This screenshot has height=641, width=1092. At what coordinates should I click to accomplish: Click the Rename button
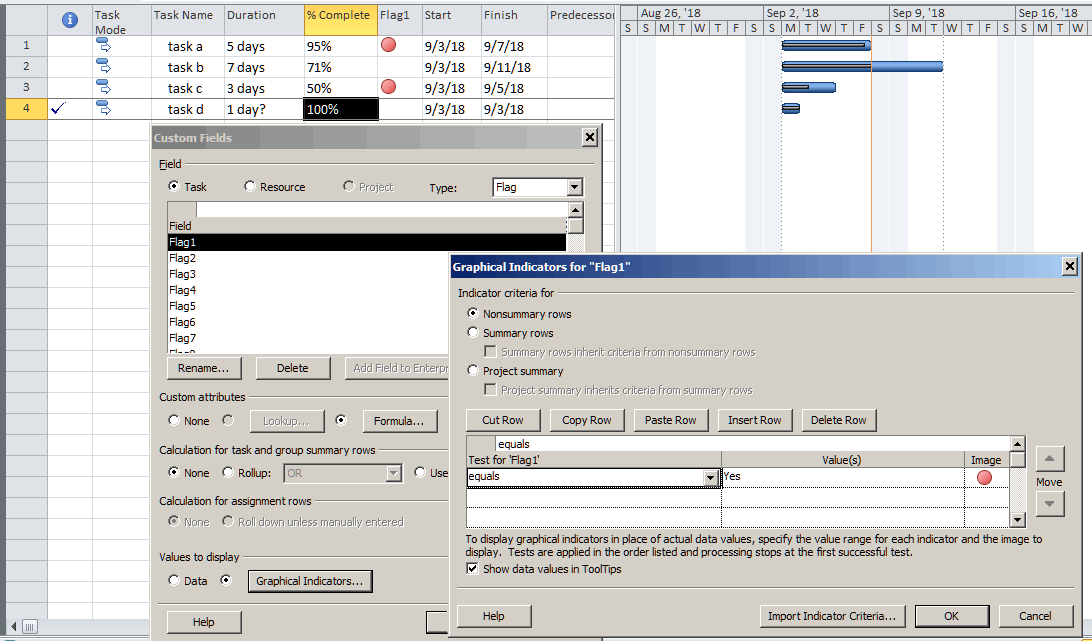point(204,368)
